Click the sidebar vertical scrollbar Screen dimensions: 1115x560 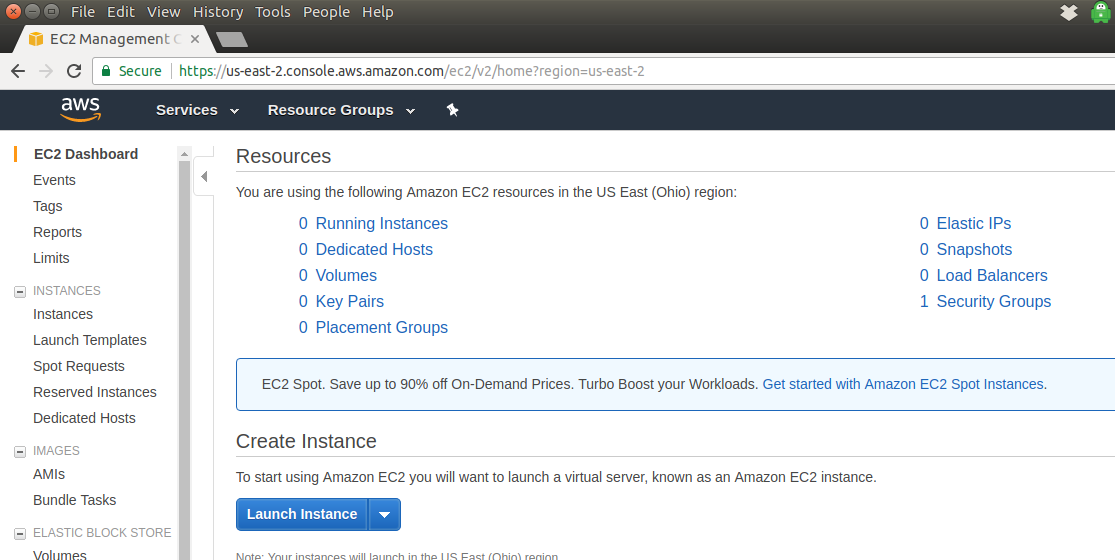(x=185, y=360)
